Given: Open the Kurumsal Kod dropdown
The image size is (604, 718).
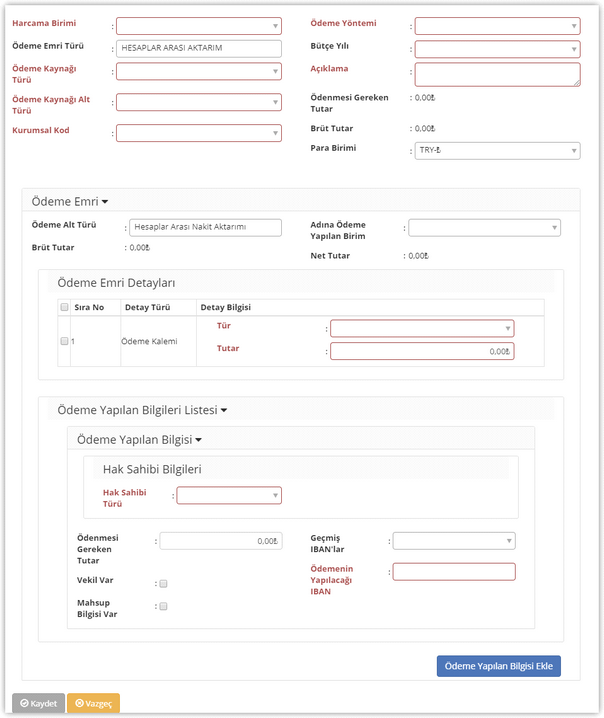Looking at the screenshot, I should click(199, 133).
